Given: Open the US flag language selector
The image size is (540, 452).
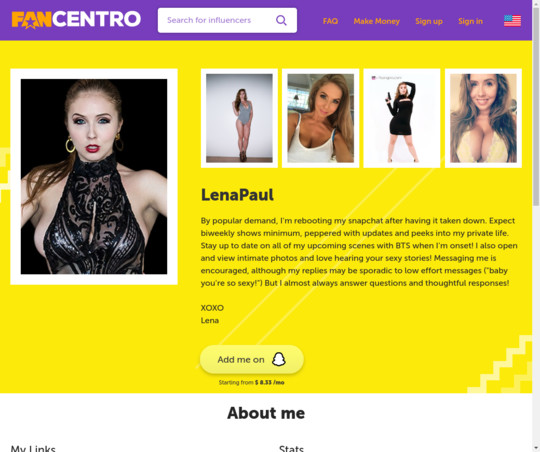Looking at the screenshot, I should (x=512, y=21).
